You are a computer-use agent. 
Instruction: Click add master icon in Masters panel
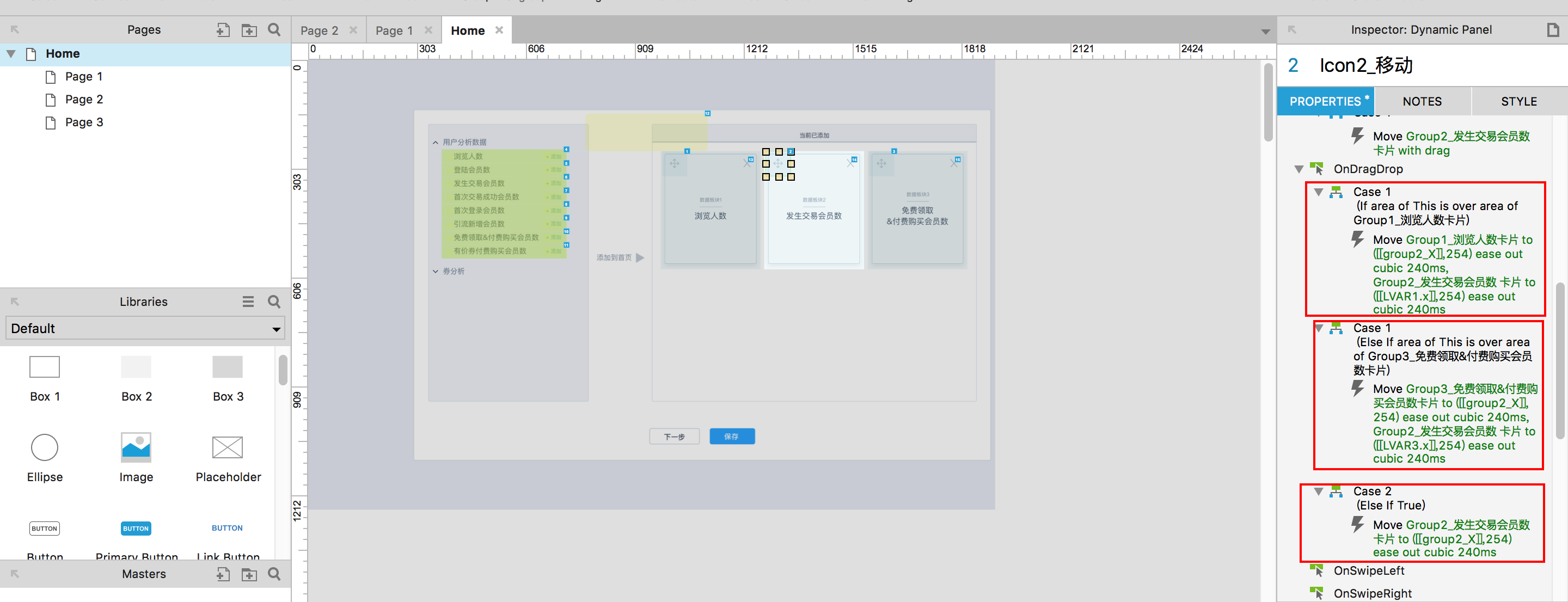pyautogui.click(x=223, y=574)
